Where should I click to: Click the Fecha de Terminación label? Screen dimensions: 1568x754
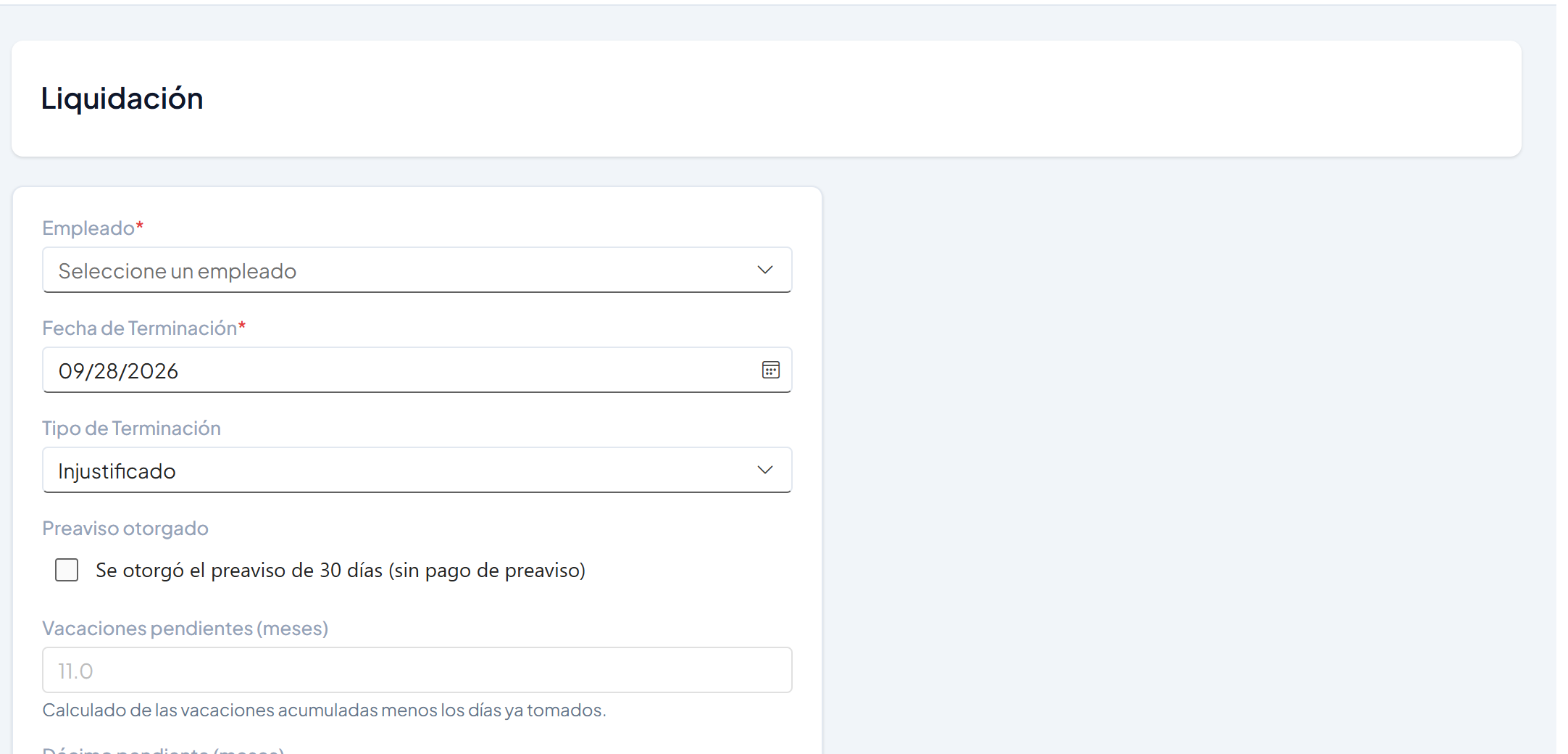(144, 328)
